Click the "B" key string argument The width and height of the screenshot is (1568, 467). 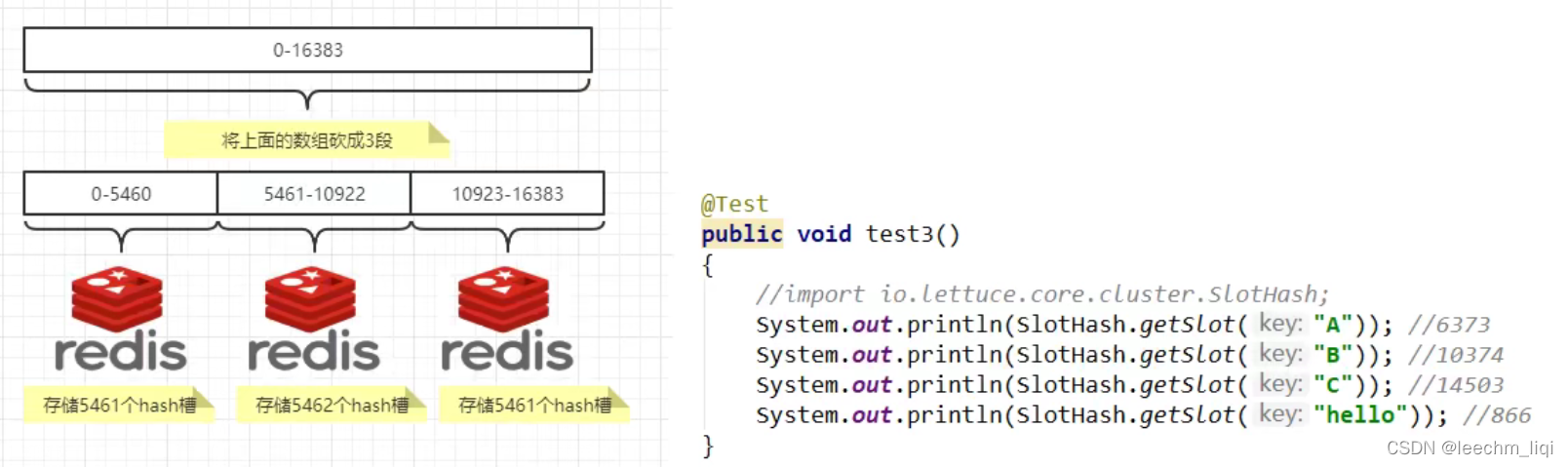click(1332, 355)
